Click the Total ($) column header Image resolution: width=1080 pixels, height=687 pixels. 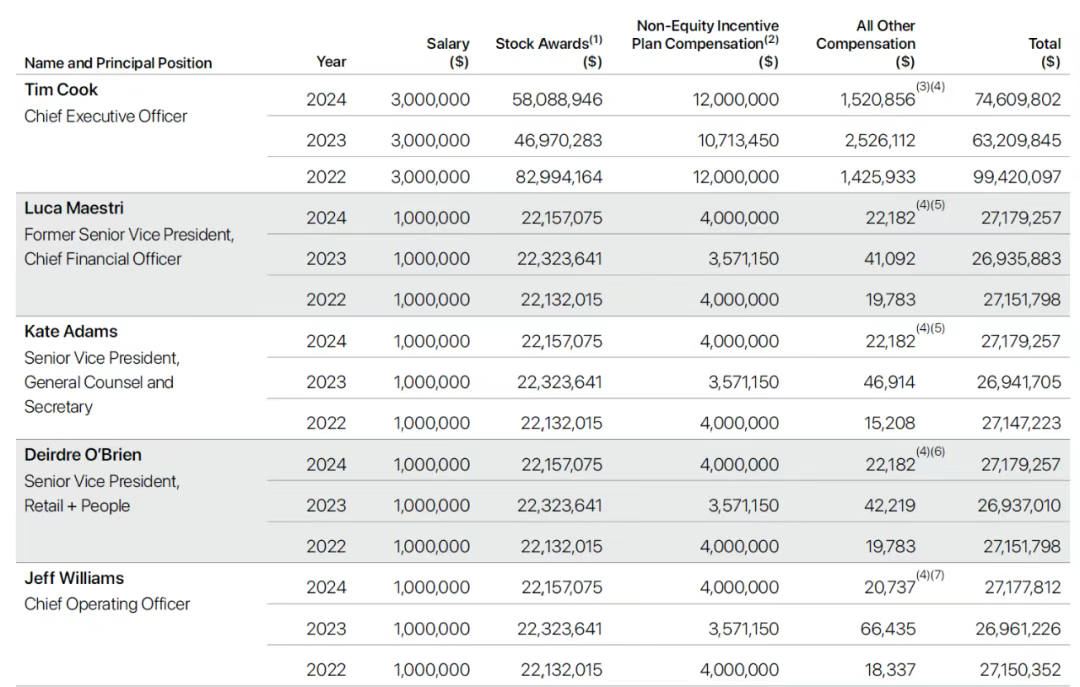point(1044,53)
